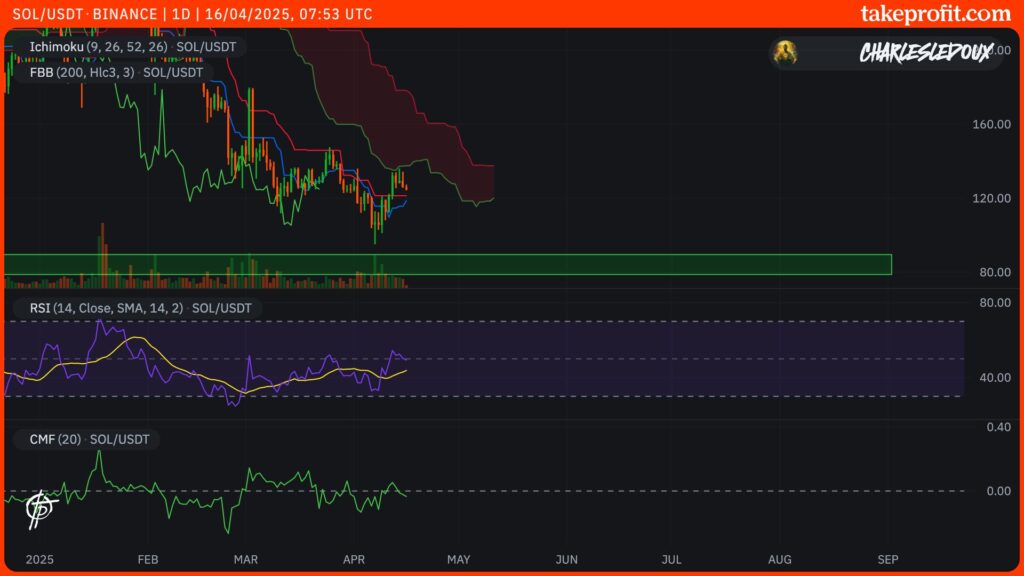Click the SEP label on time axis

(x=885, y=559)
